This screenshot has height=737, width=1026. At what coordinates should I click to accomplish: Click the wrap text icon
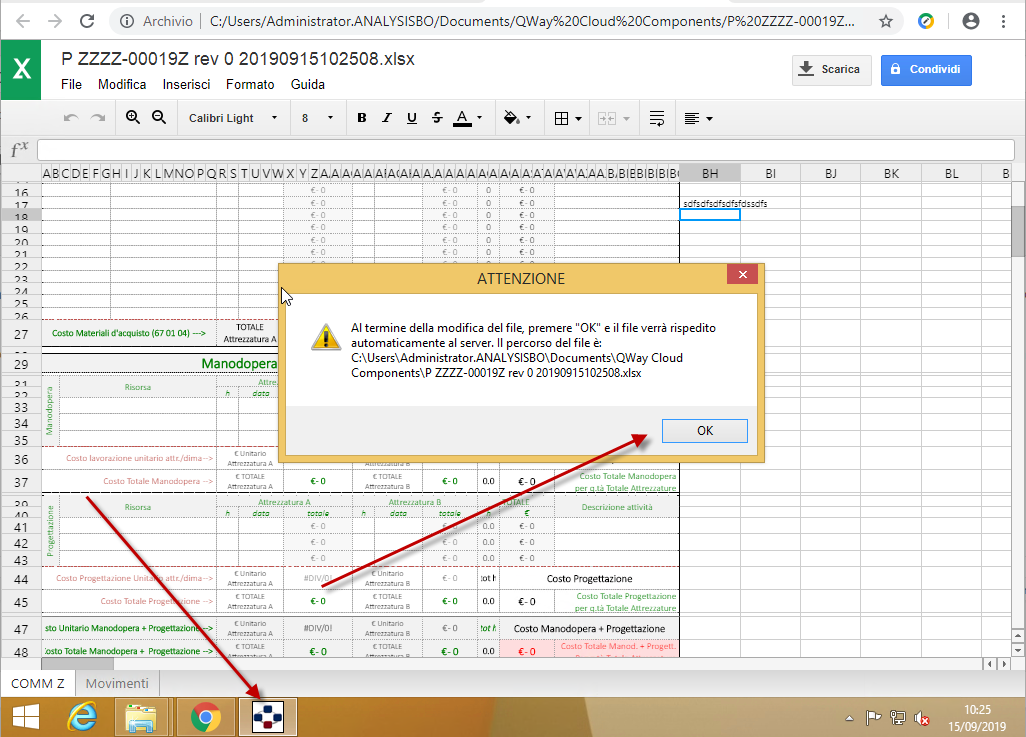[657, 118]
